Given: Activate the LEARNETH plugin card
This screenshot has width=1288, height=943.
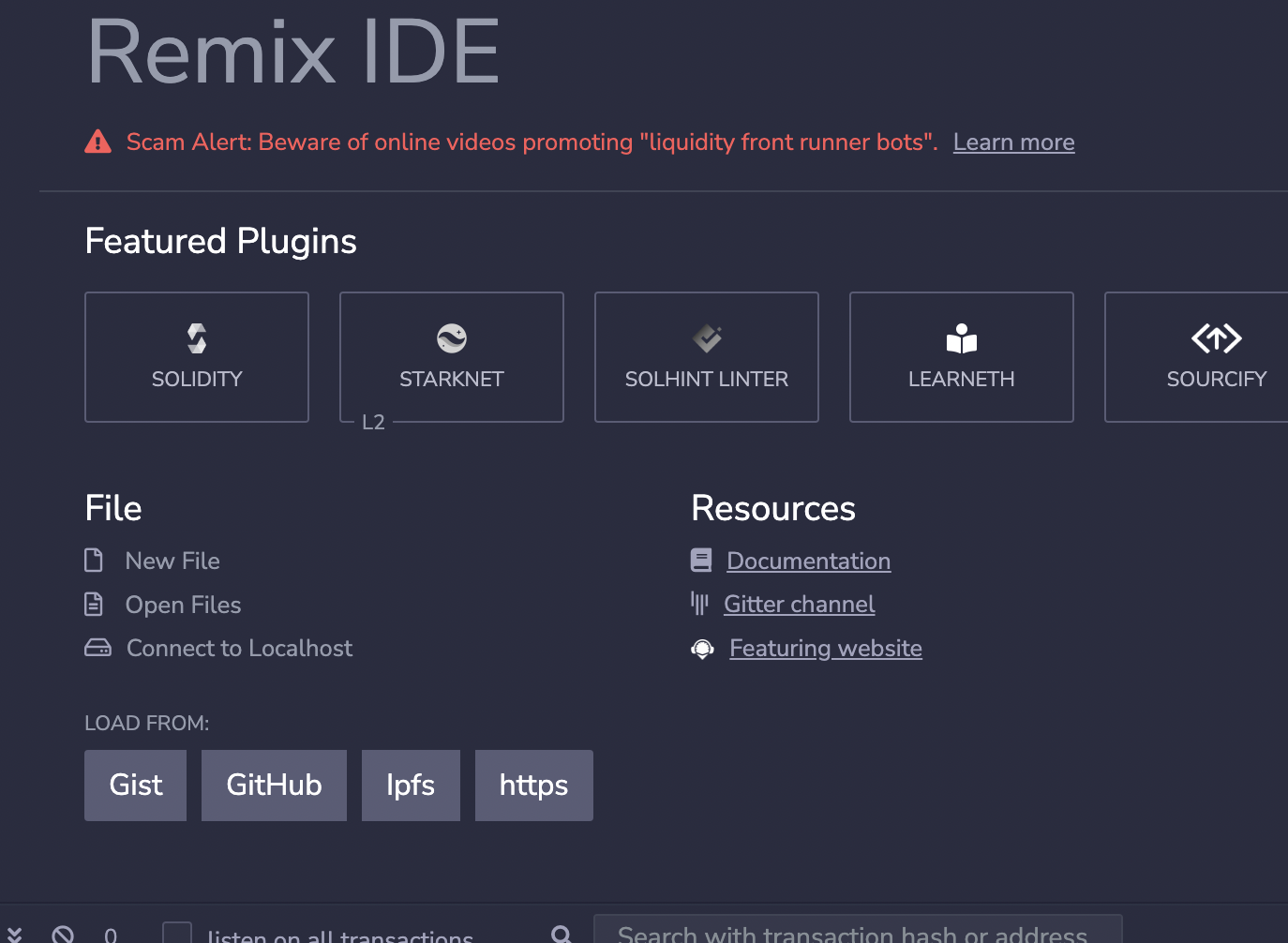Looking at the screenshot, I should (x=962, y=357).
